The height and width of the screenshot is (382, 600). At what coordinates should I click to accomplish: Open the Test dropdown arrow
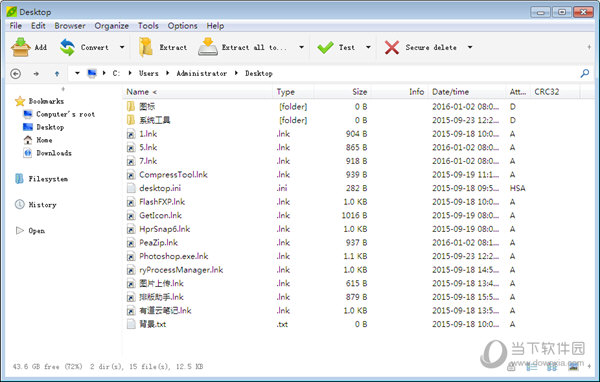pos(368,47)
